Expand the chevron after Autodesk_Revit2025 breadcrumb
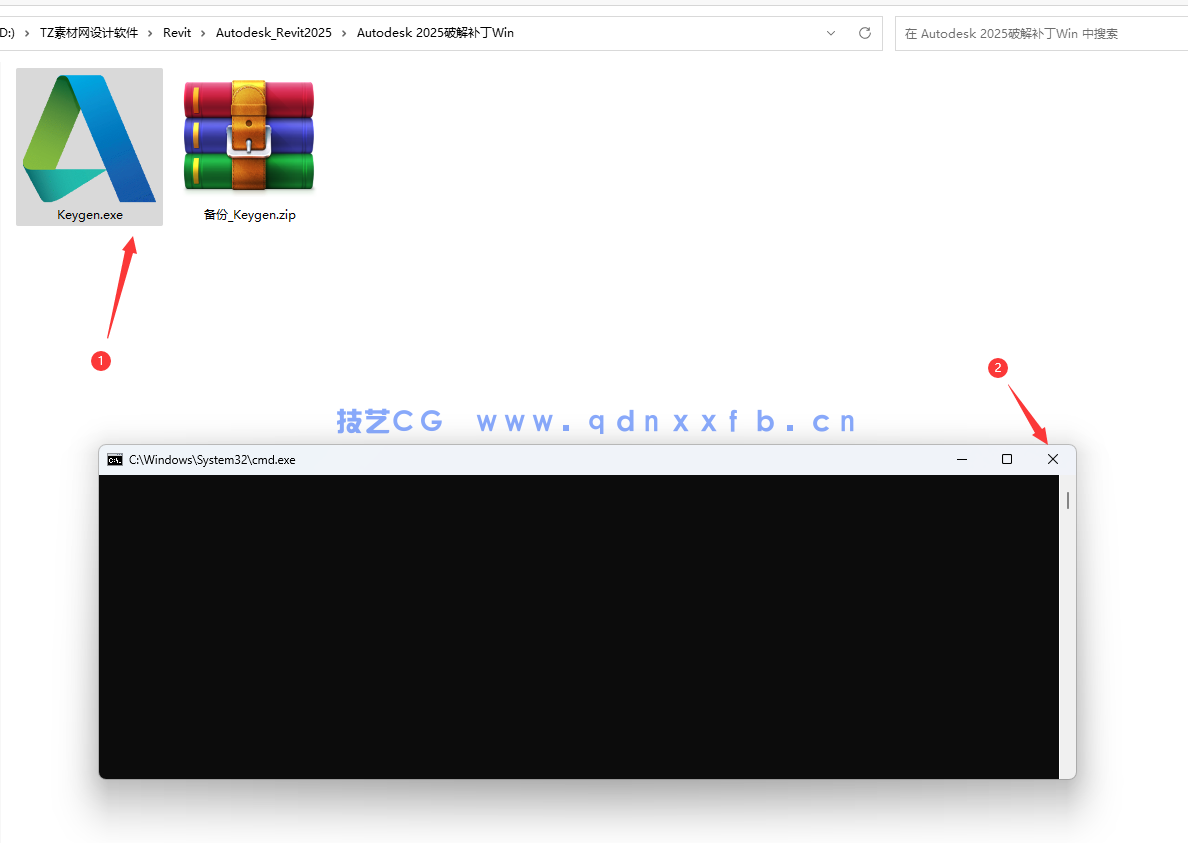Viewport: 1188px width, 843px height. point(344,33)
